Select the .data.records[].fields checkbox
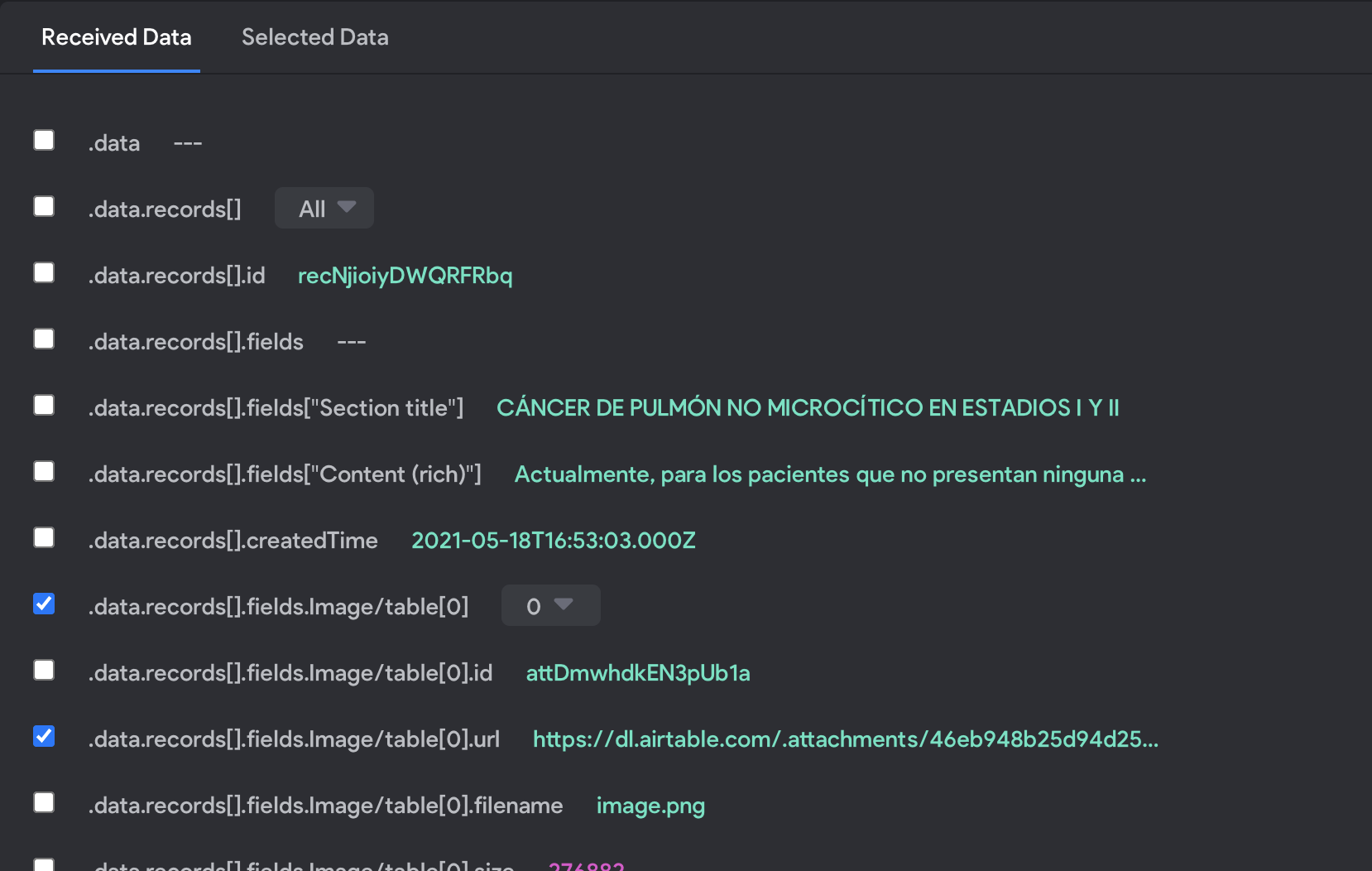 44,339
